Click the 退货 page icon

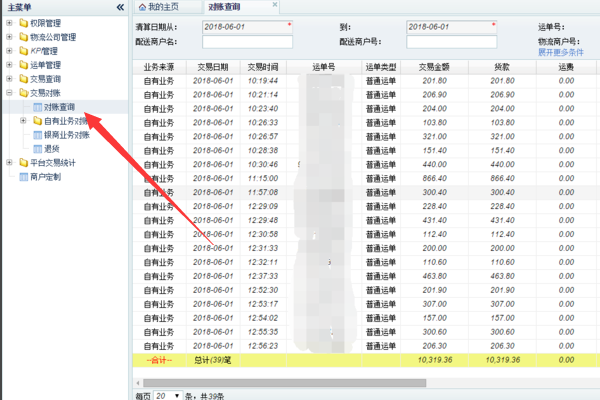coord(38,149)
